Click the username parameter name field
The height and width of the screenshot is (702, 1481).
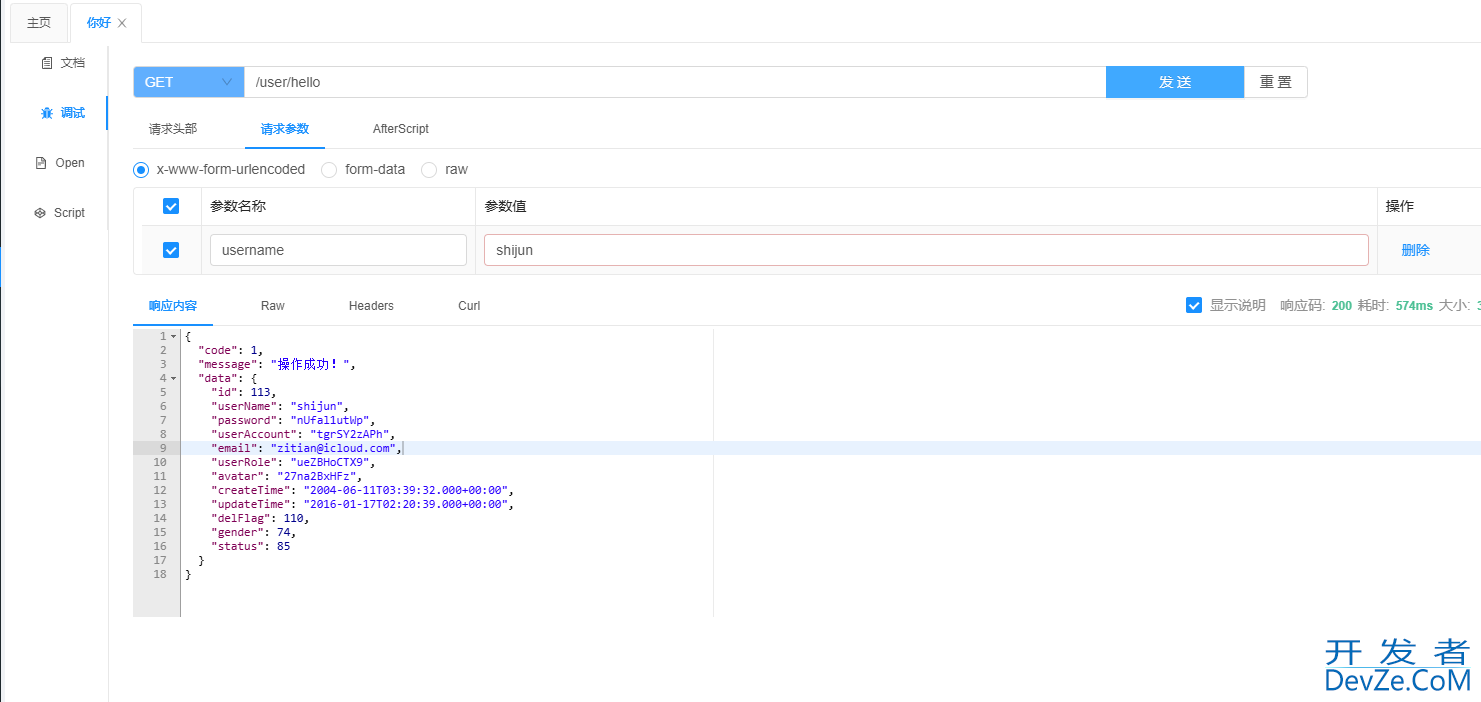point(338,250)
